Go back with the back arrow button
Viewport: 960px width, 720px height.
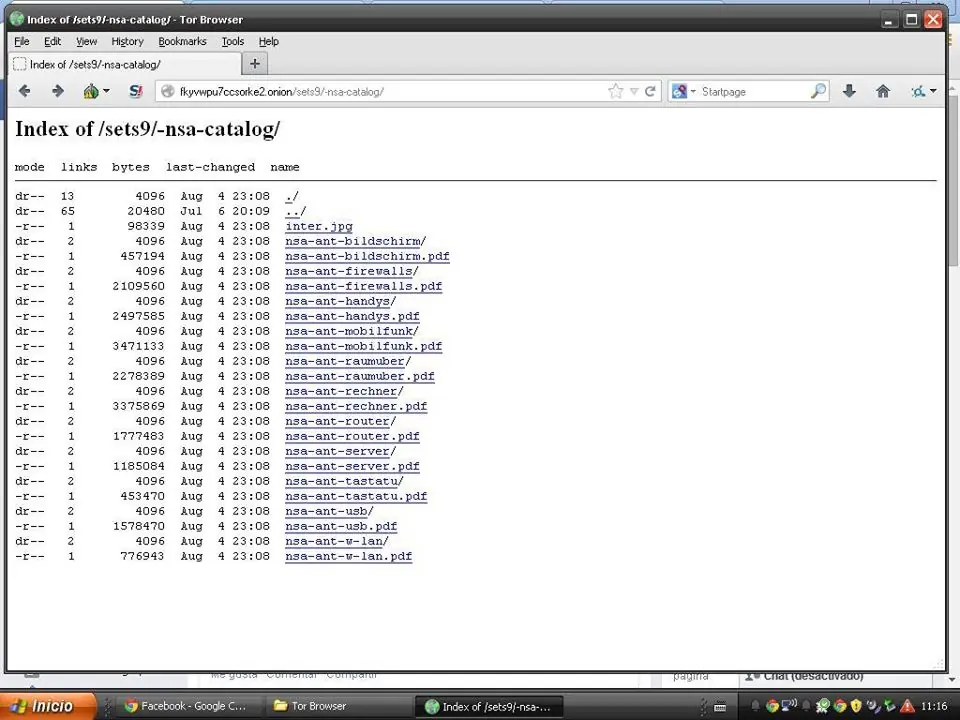(x=24, y=91)
